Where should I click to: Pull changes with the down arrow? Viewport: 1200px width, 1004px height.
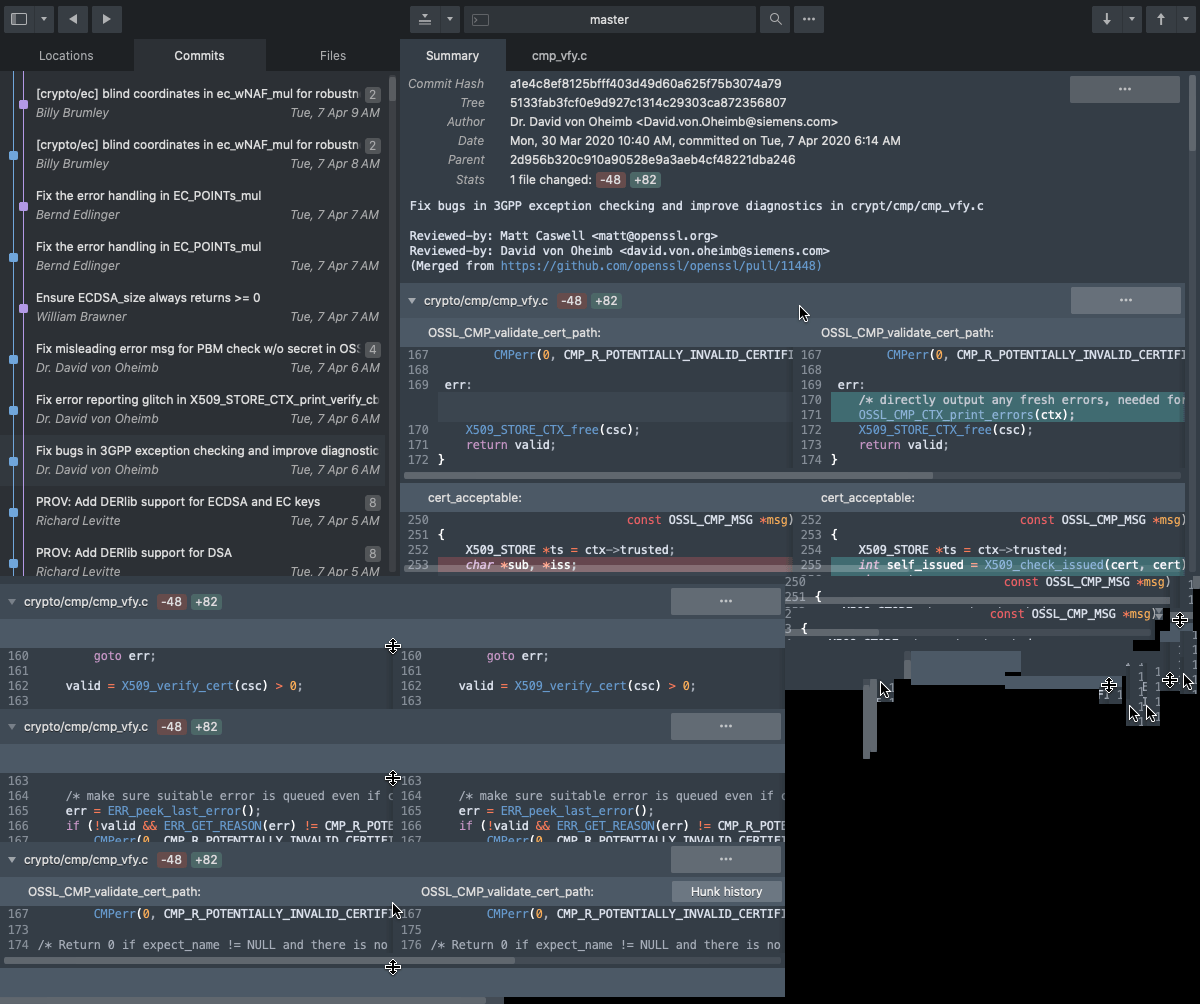(1107, 19)
